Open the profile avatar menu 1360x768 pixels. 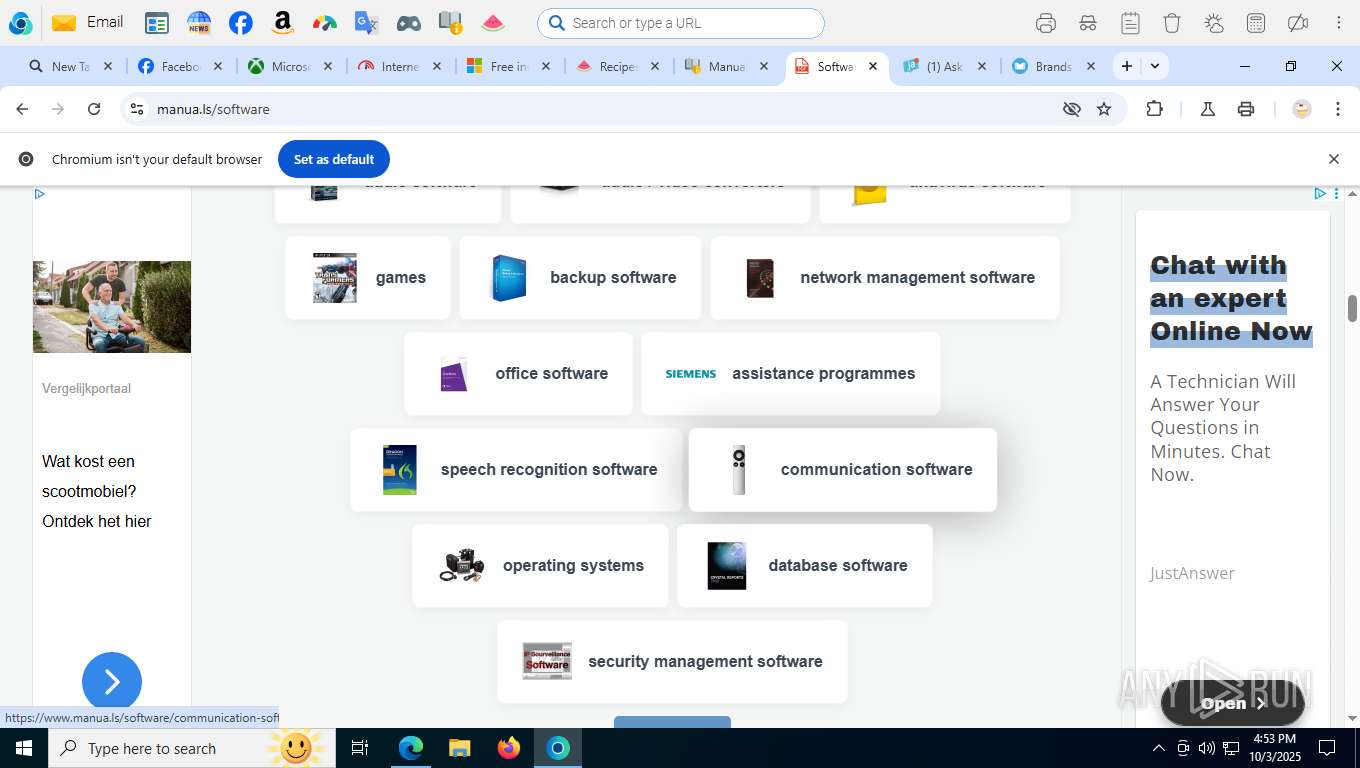[1302, 109]
